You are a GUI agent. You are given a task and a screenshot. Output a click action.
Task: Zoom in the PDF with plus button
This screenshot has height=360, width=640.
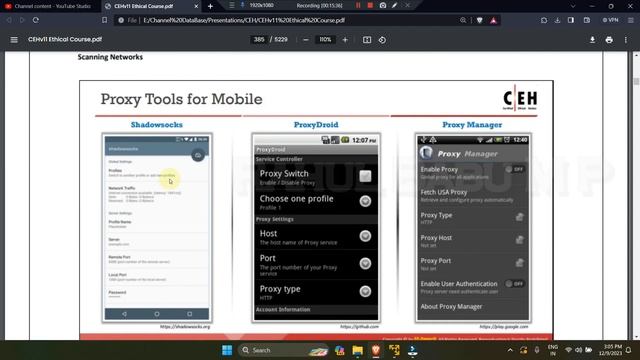[345, 40]
